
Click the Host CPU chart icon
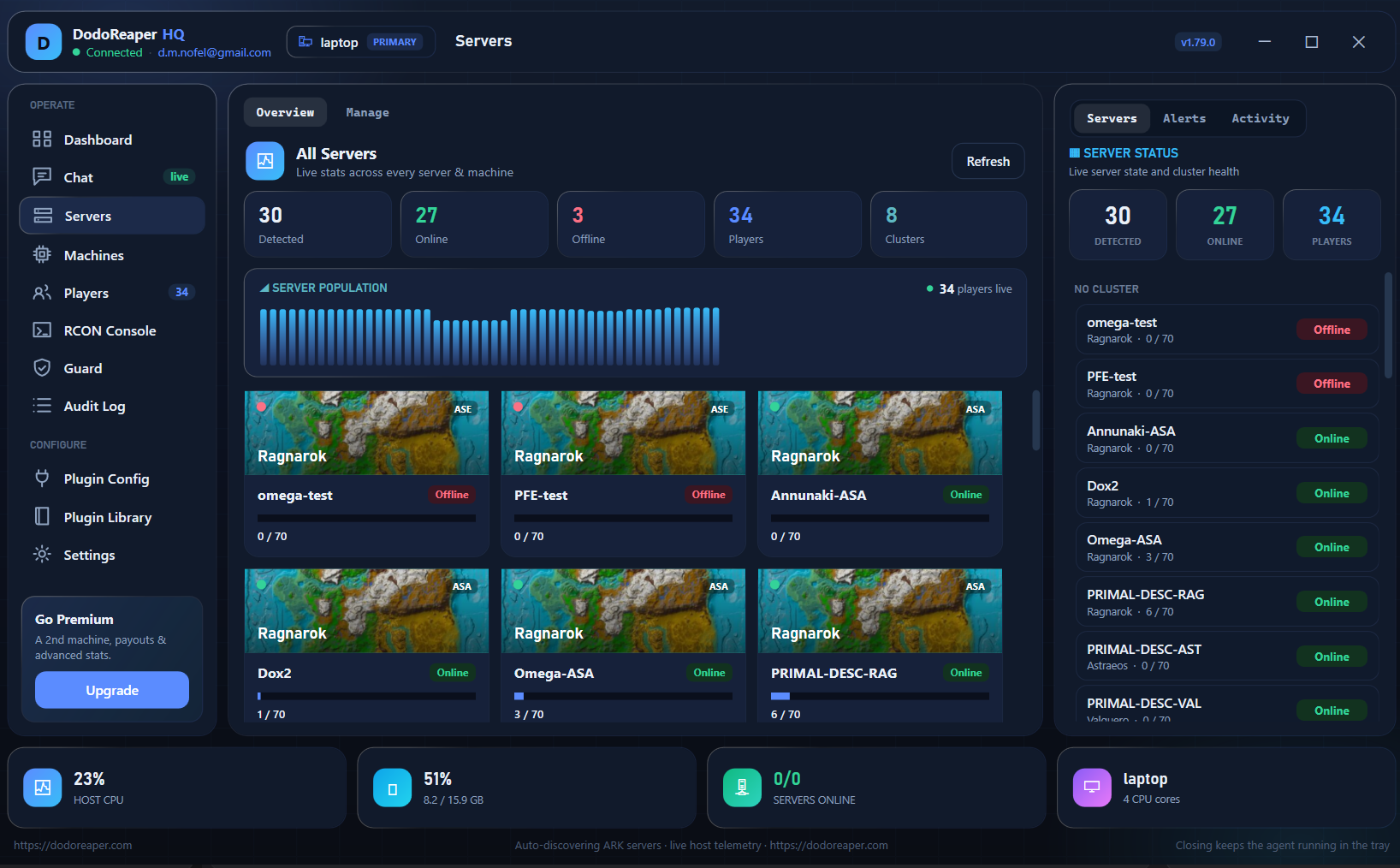pyautogui.click(x=43, y=788)
